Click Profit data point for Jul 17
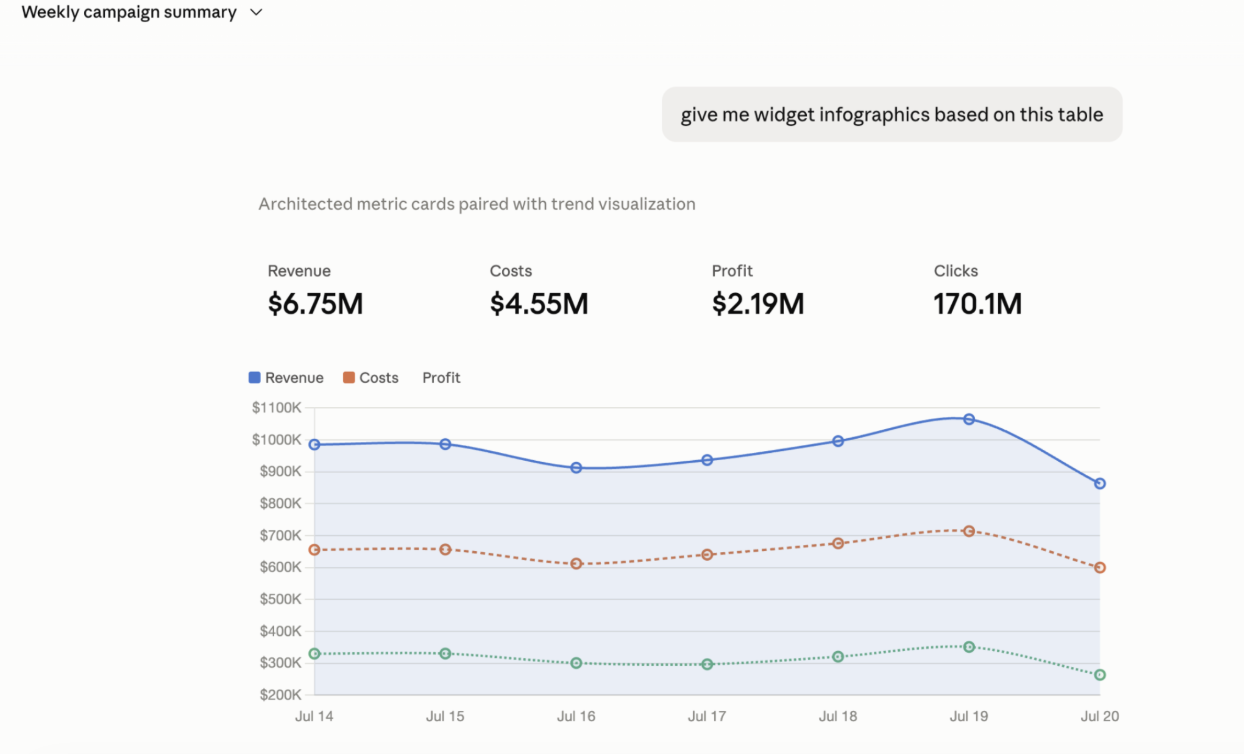This screenshot has height=754, width=1244. (707, 664)
